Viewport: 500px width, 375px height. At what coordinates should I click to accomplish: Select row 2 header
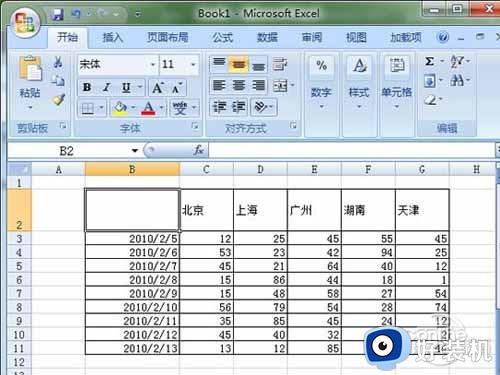19,210
